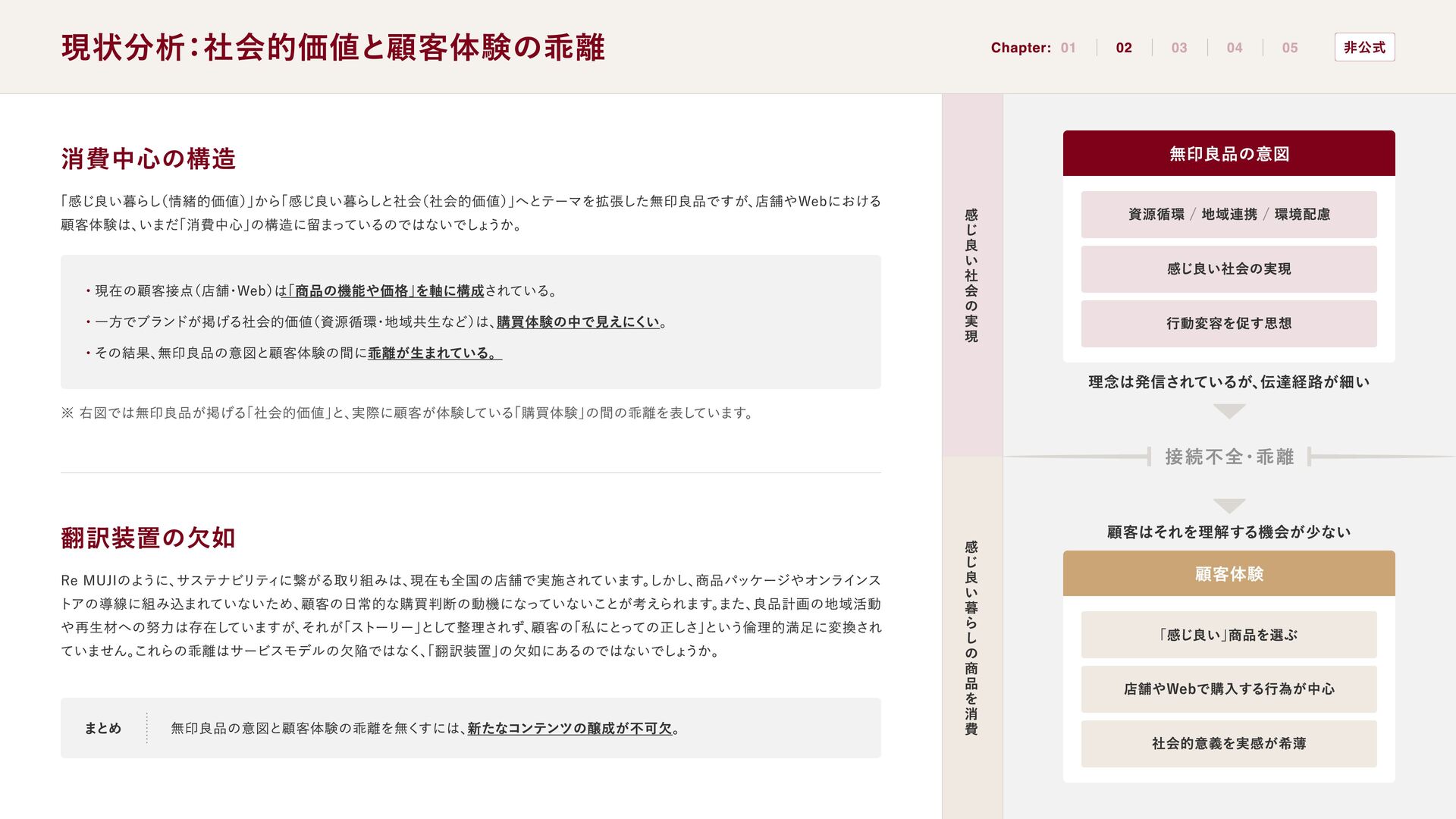Click underlined 新たなコンテンツの醸成が不可欠 text
The image size is (1456, 819).
[570, 729]
